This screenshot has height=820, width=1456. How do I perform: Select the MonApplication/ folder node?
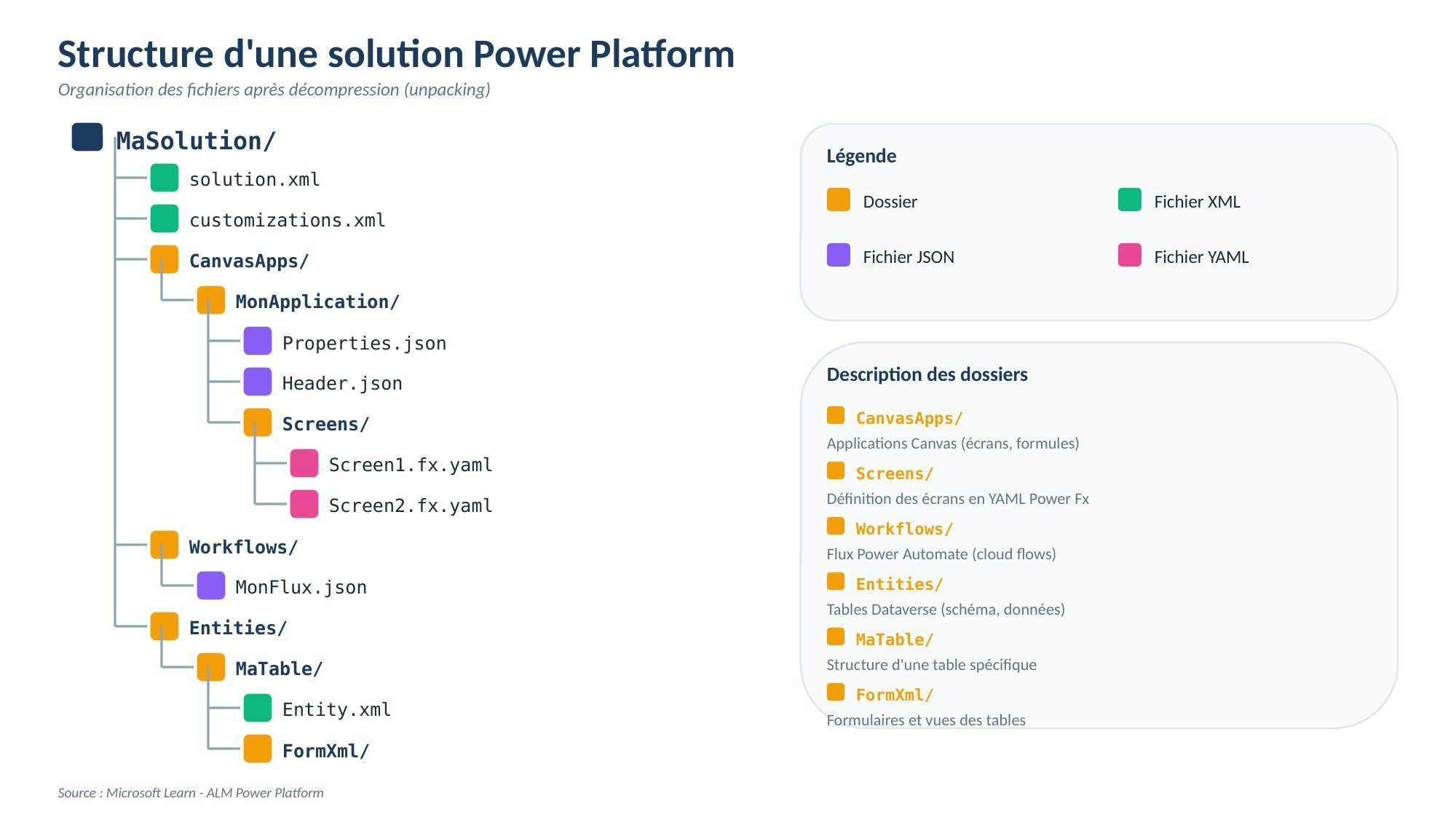pyautogui.click(x=317, y=301)
